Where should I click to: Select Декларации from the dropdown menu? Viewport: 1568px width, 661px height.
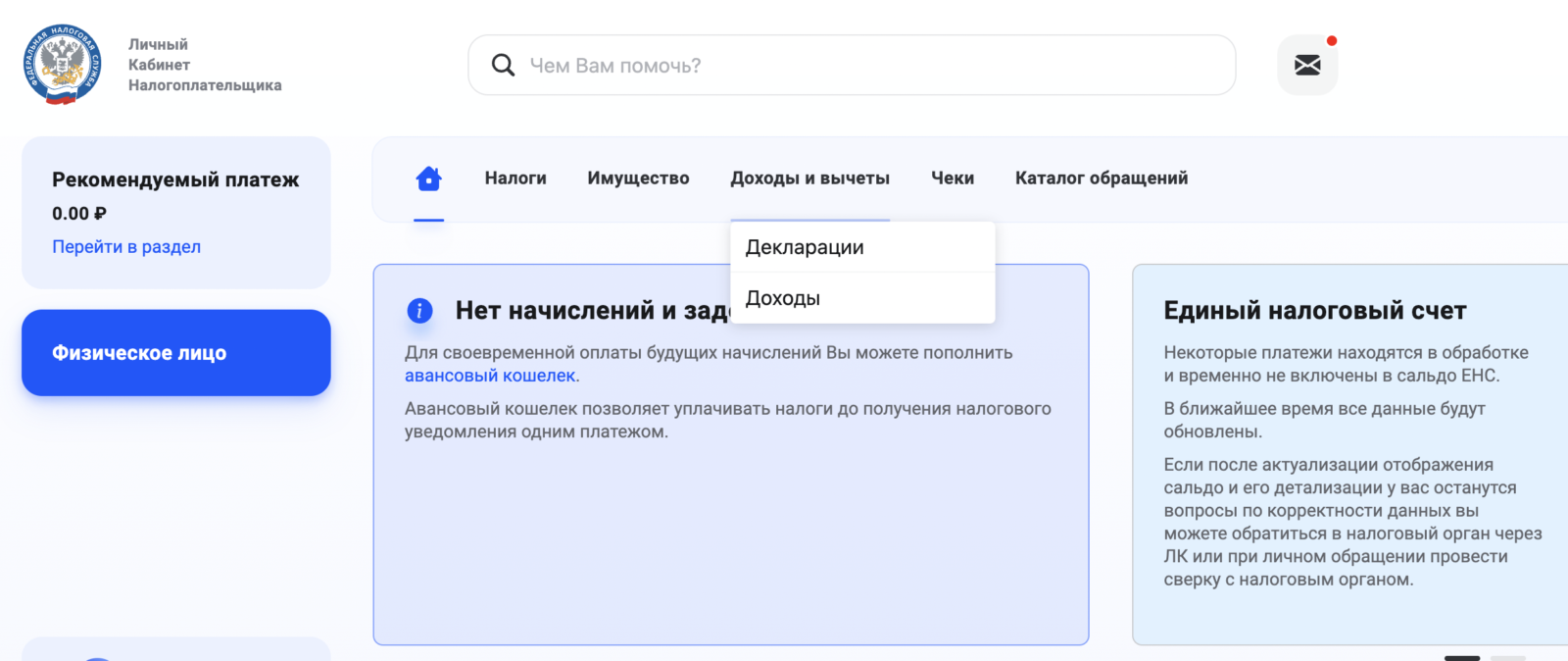tap(862, 247)
